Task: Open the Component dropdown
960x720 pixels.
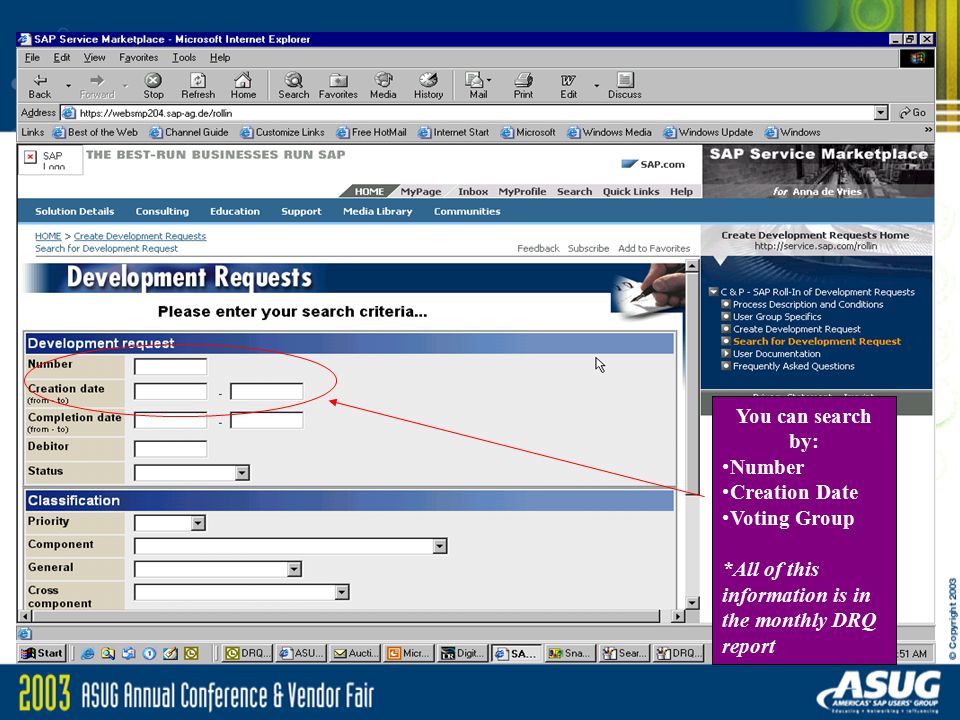Action: click(x=440, y=546)
